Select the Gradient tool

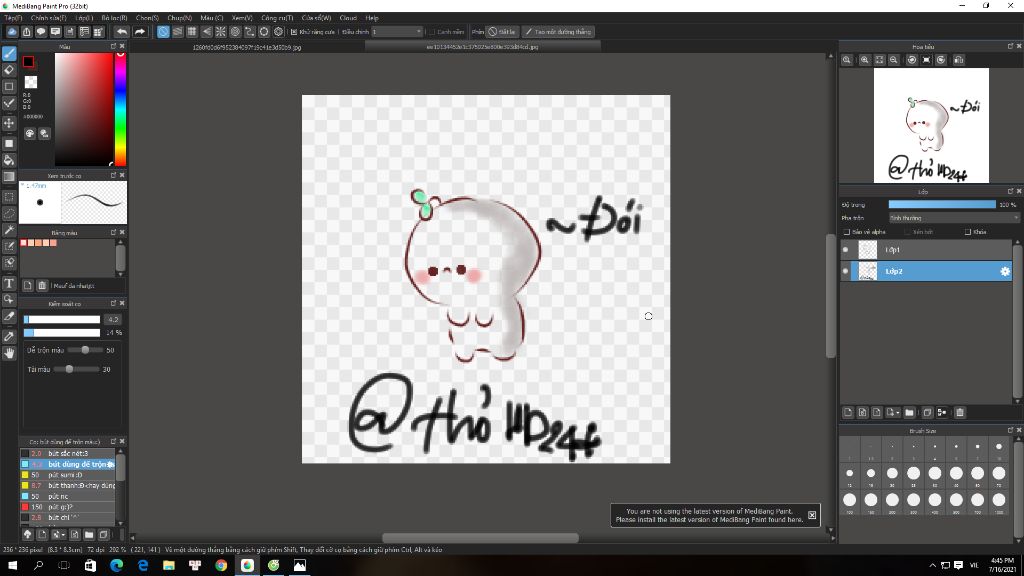9,176
